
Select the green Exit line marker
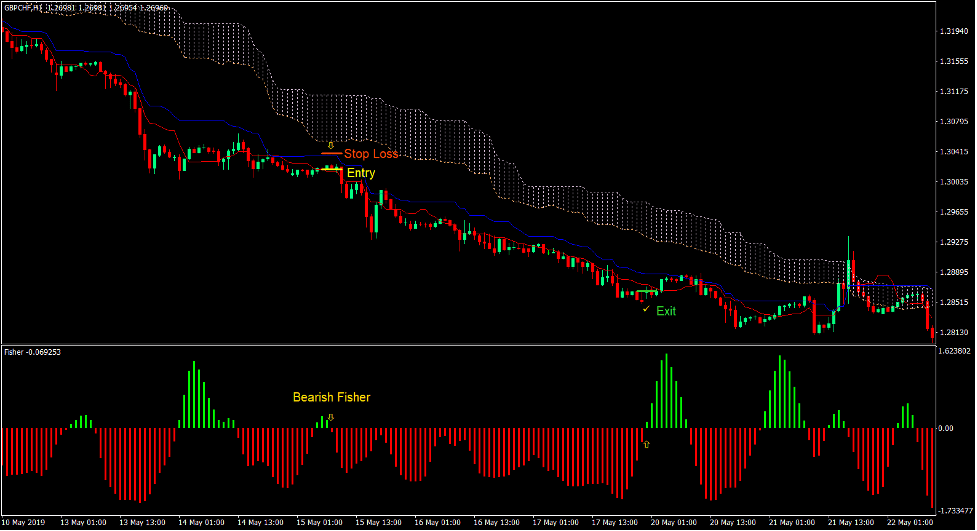(x=647, y=291)
